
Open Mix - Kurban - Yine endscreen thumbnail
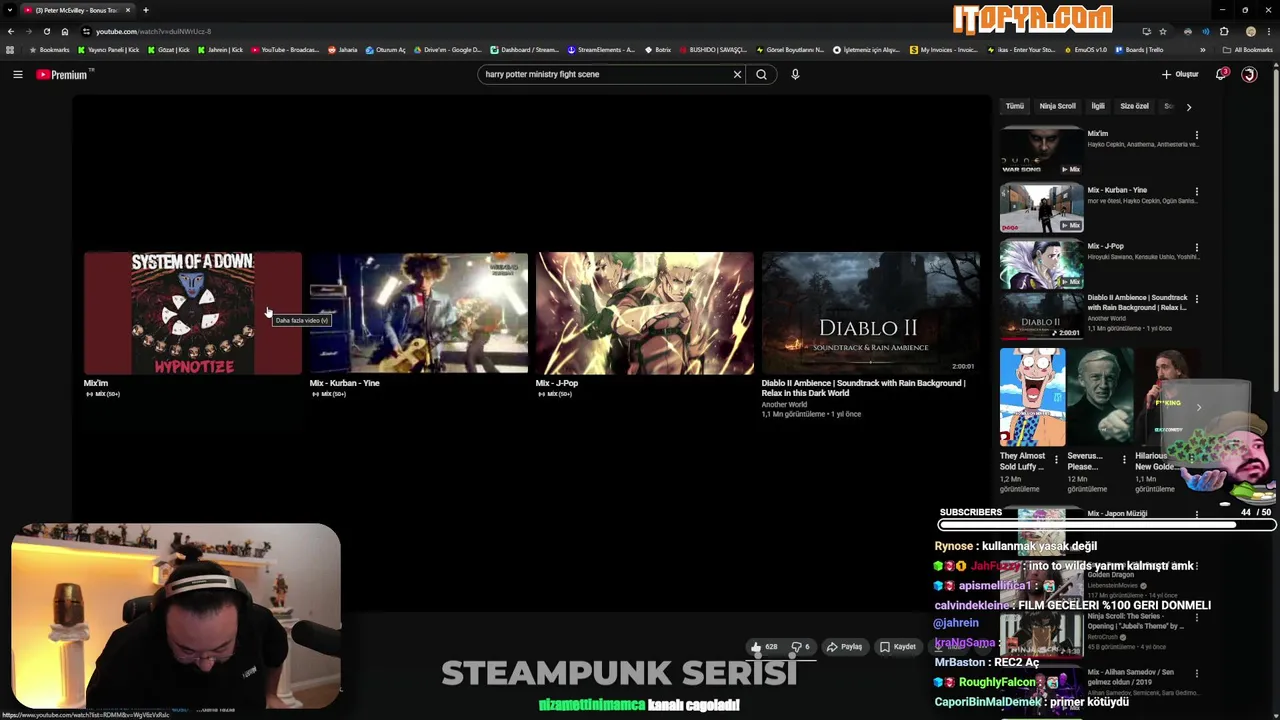pyautogui.click(x=419, y=313)
